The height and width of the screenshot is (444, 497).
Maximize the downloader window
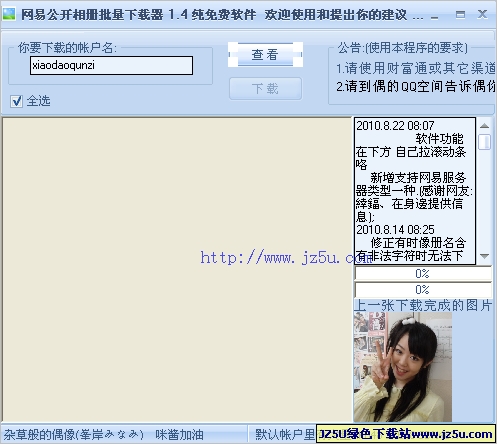(x=460, y=14)
